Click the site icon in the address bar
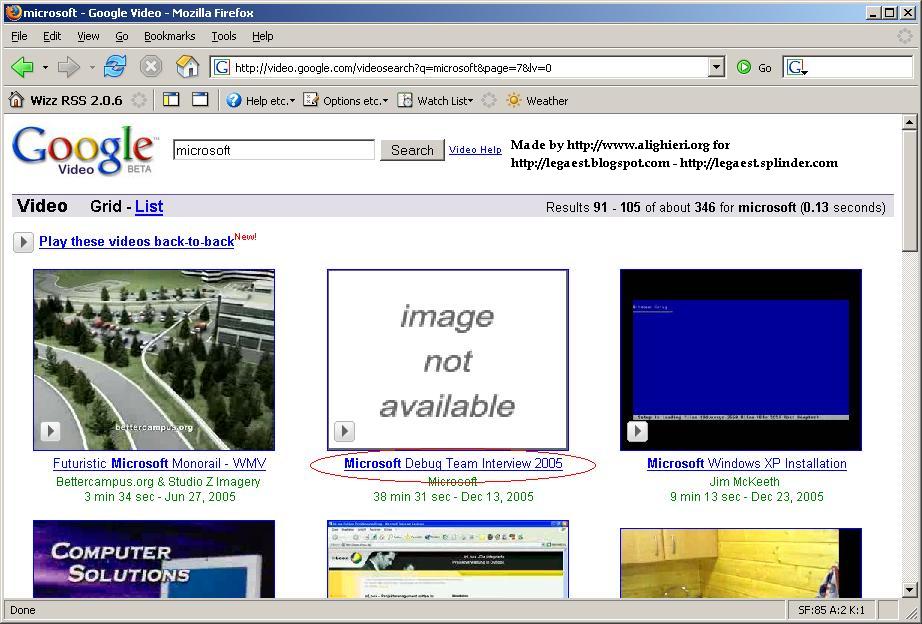 pyautogui.click(x=222, y=68)
